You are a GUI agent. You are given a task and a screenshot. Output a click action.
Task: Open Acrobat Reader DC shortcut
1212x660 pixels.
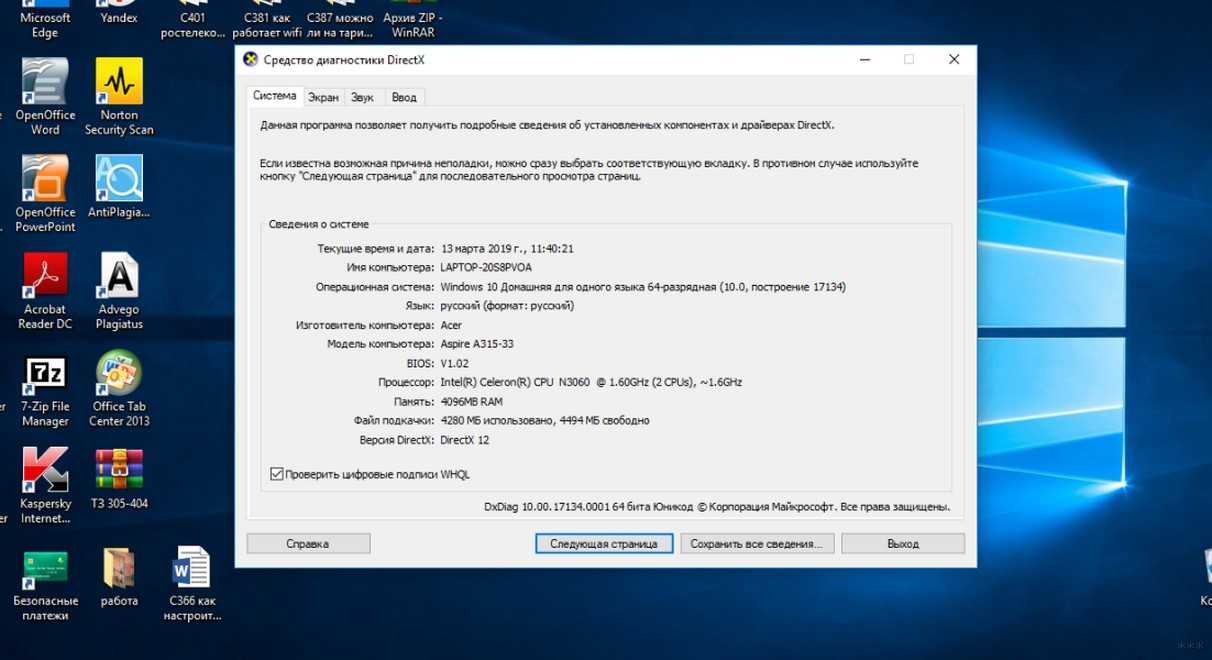pyautogui.click(x=45, y=277)
